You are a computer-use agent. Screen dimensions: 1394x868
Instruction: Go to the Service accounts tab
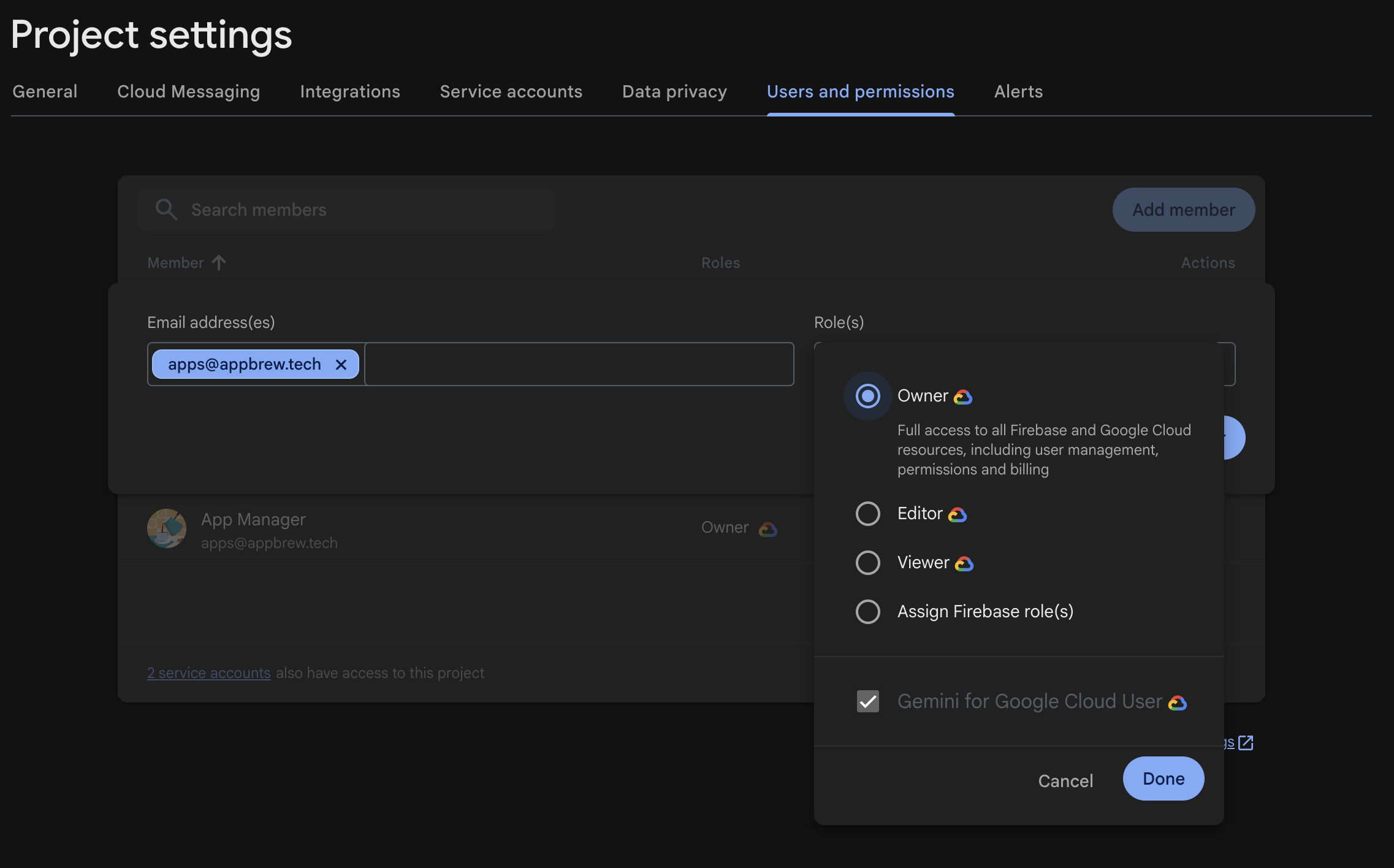point(511,91)
